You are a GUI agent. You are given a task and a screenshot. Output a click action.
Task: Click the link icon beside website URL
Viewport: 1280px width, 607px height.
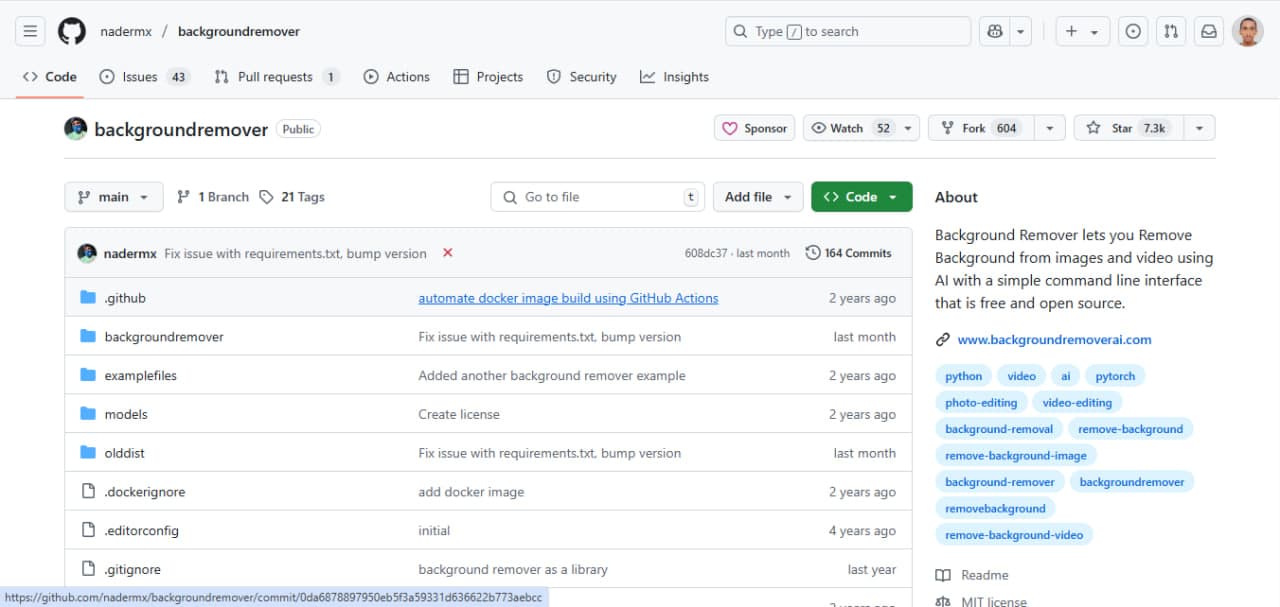click(x=942, y=340)
